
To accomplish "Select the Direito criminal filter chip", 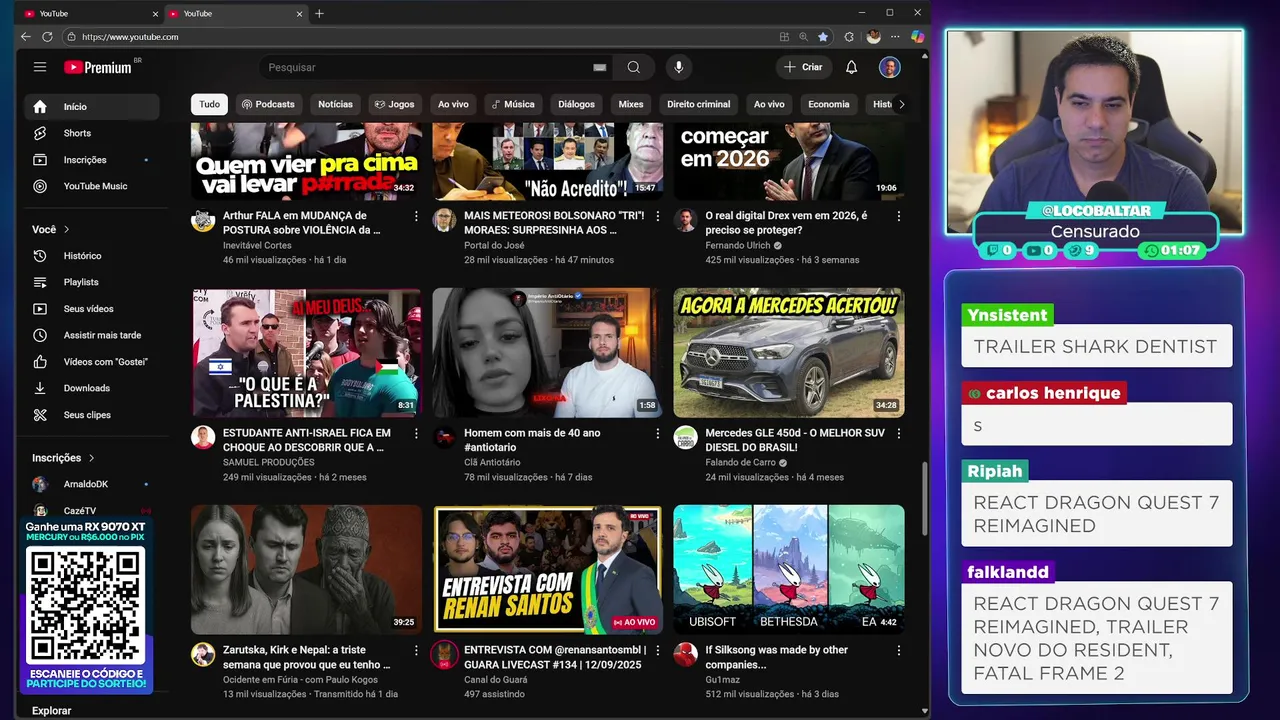I will coord(699,104).
